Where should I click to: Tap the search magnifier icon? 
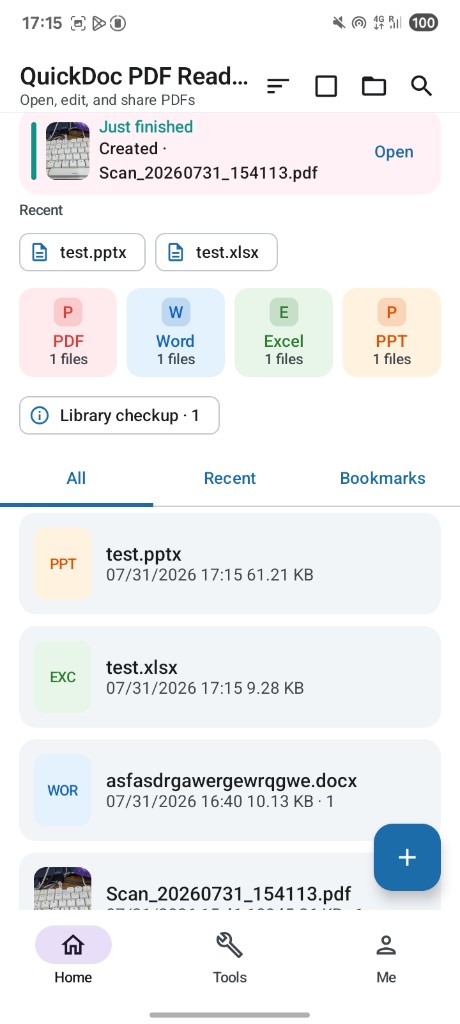[421, 86]
